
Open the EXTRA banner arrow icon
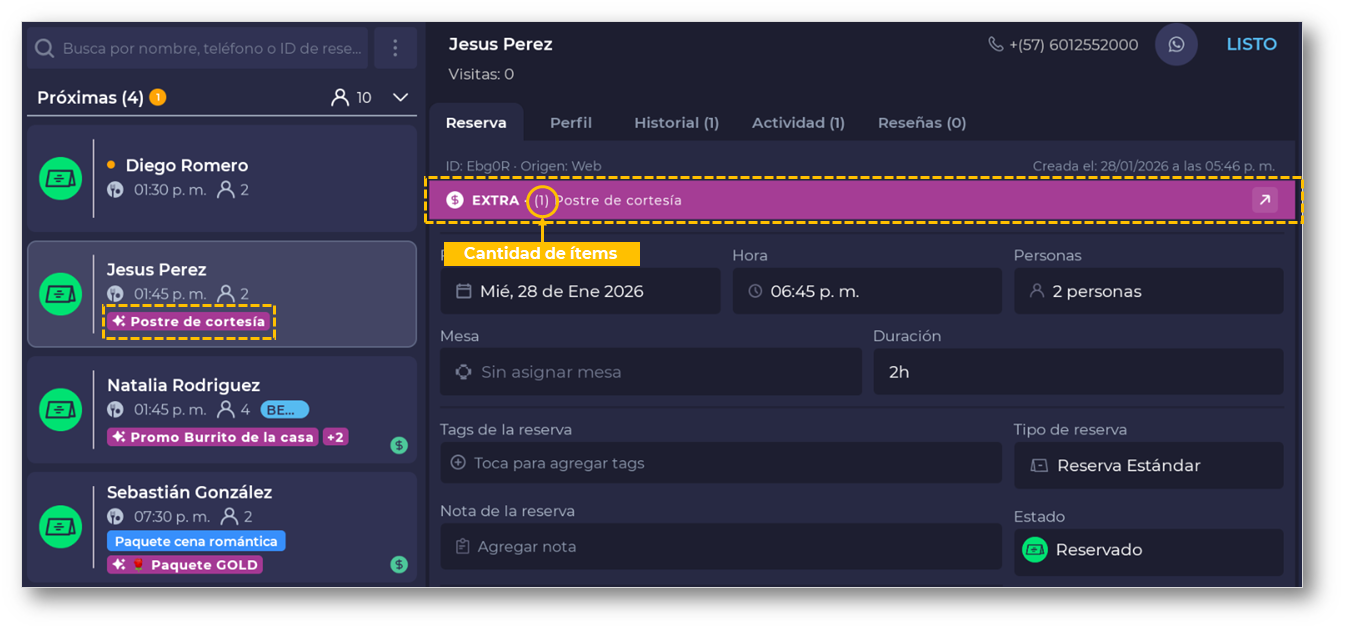click(x=1265, y=200)
